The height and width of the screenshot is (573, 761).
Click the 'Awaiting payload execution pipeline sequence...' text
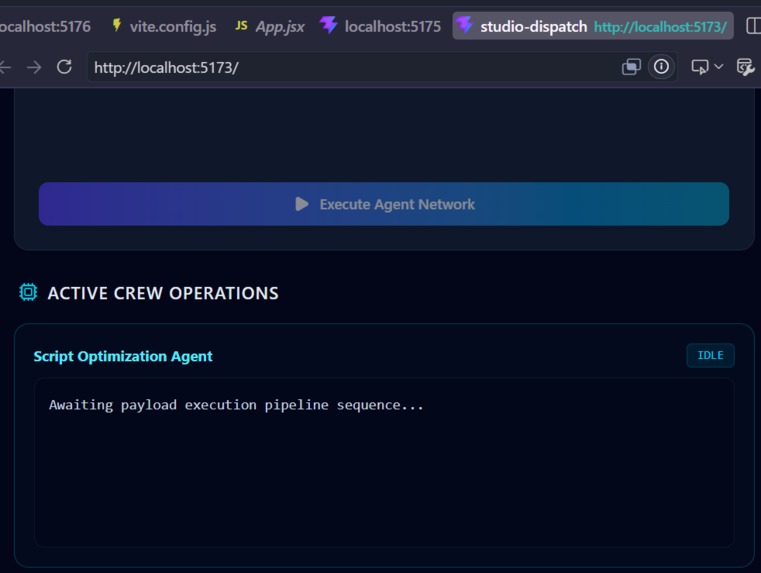(236, 405)
